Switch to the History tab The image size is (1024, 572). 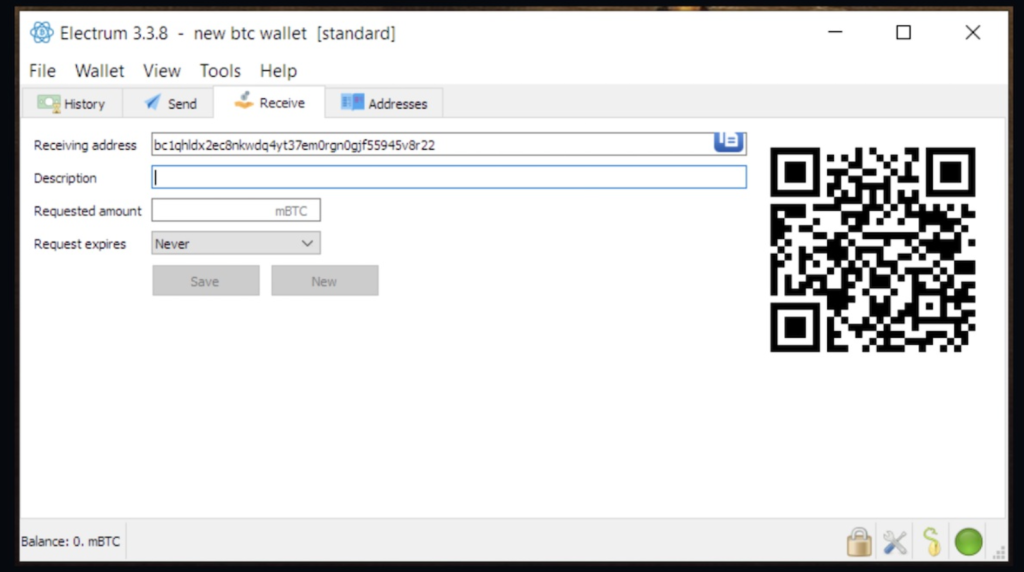(72, 104)
